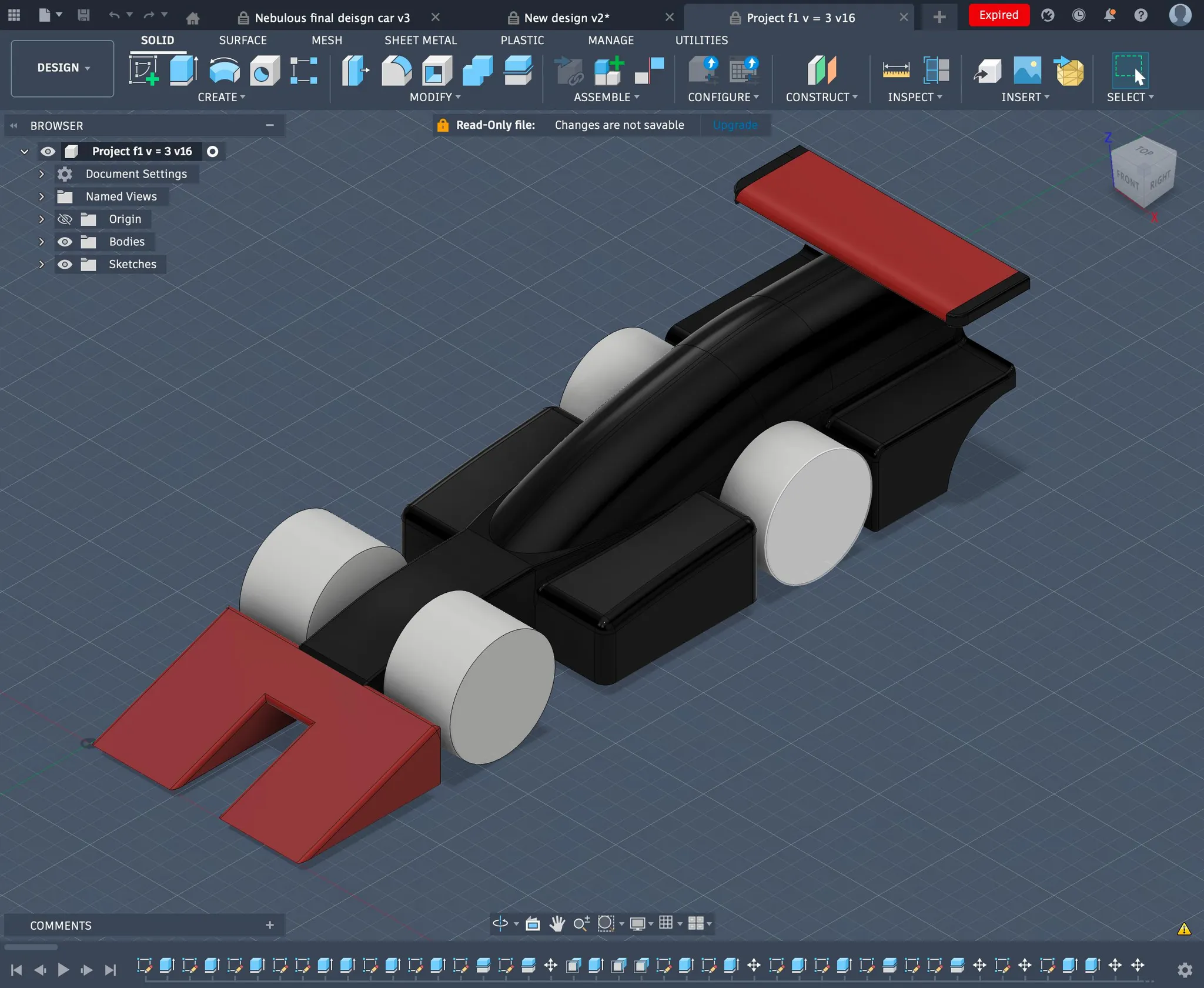
Task: Open the CONSTRUCT dropdown menu
Action: pyautogui.click(x=821, y=97)
